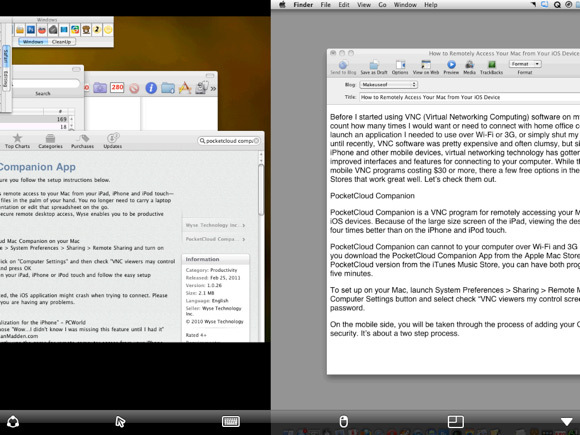Open the Blog 'Makeuseof' popup selector
This screenshot has height=435, width=580.
[x=388, y=85]
